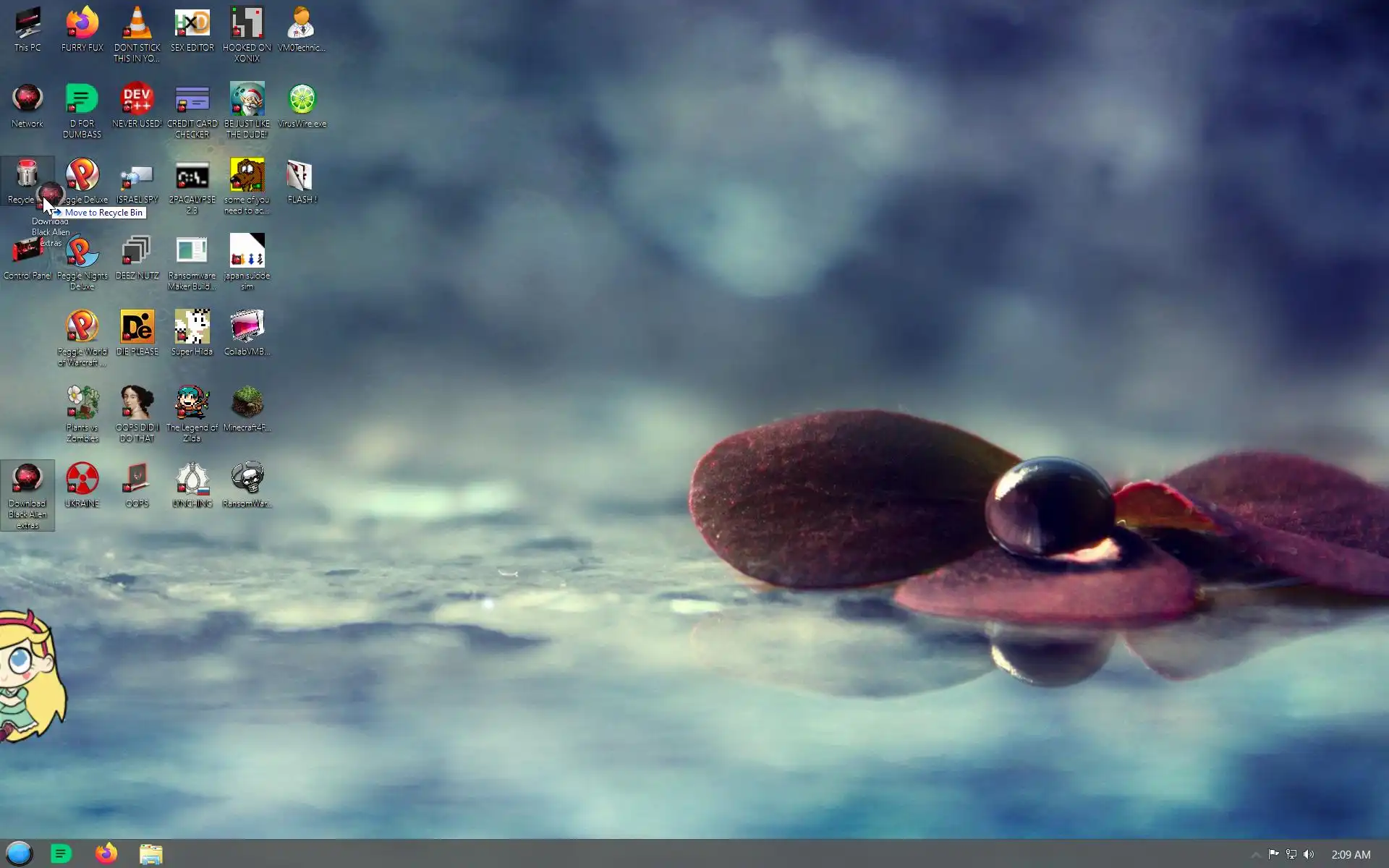Open the network status tray icon

(1291, 854)
